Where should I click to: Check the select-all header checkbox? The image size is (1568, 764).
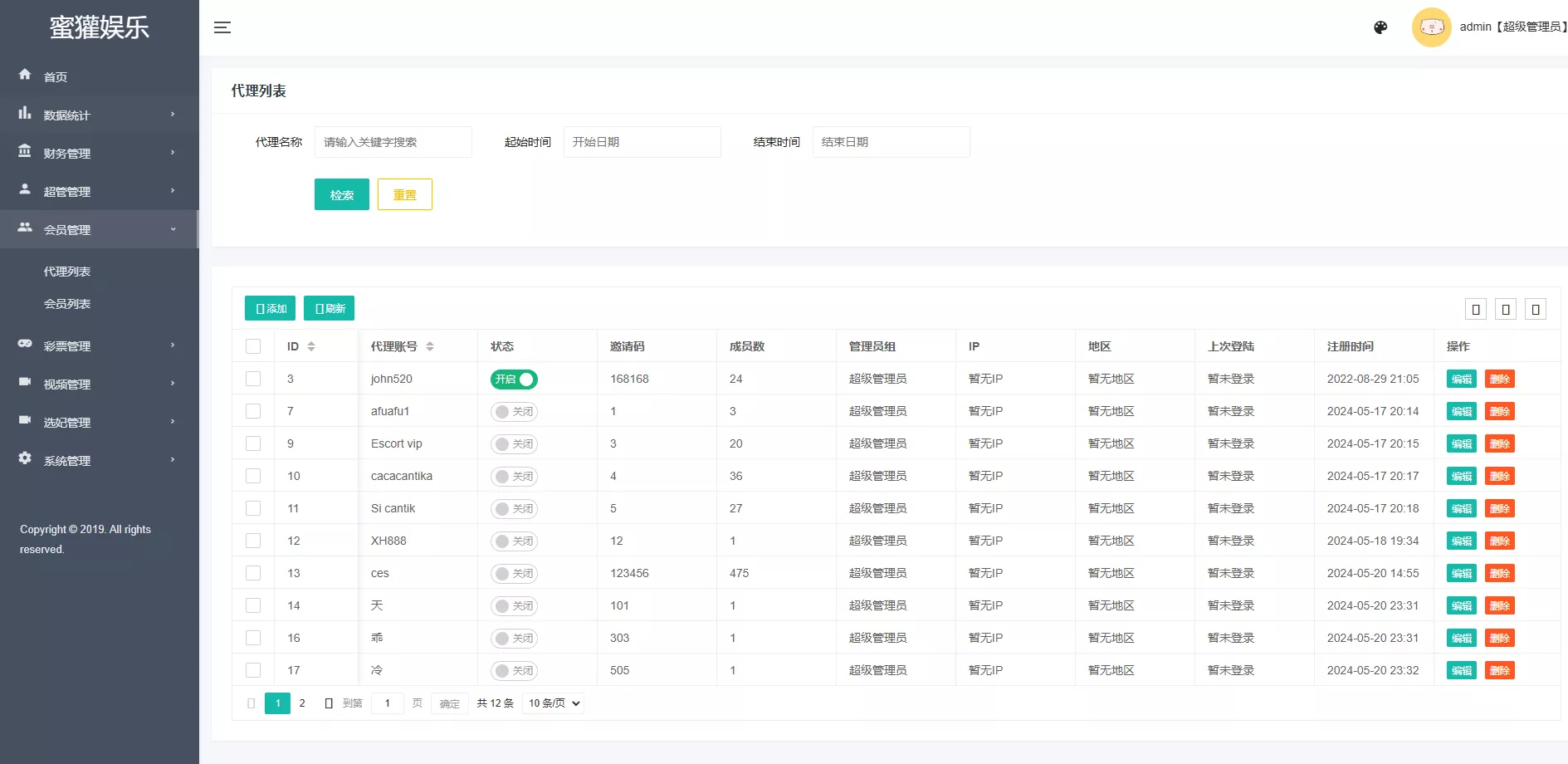[x=253, y=346]
